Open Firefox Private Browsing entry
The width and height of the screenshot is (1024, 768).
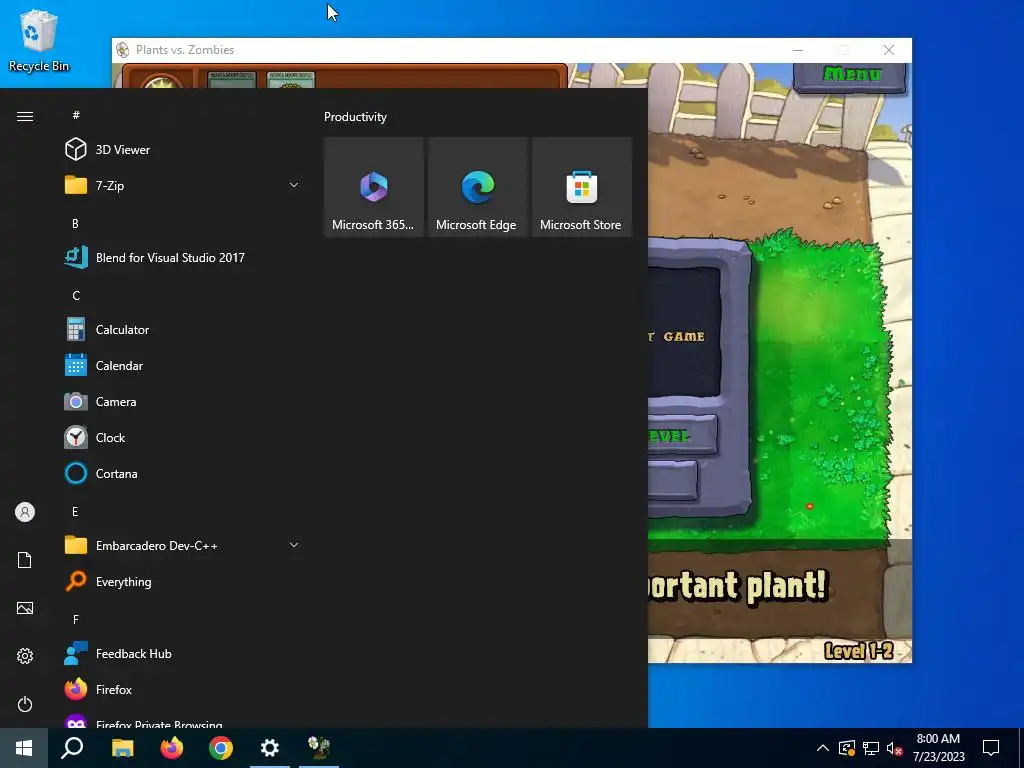(x=182, y=720)
